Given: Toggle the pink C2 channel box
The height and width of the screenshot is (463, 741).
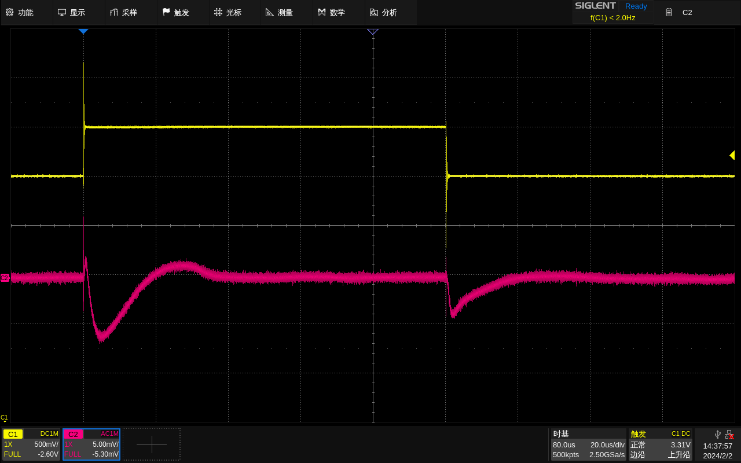Looking at the screenshot, I should [x=91, y=444].
